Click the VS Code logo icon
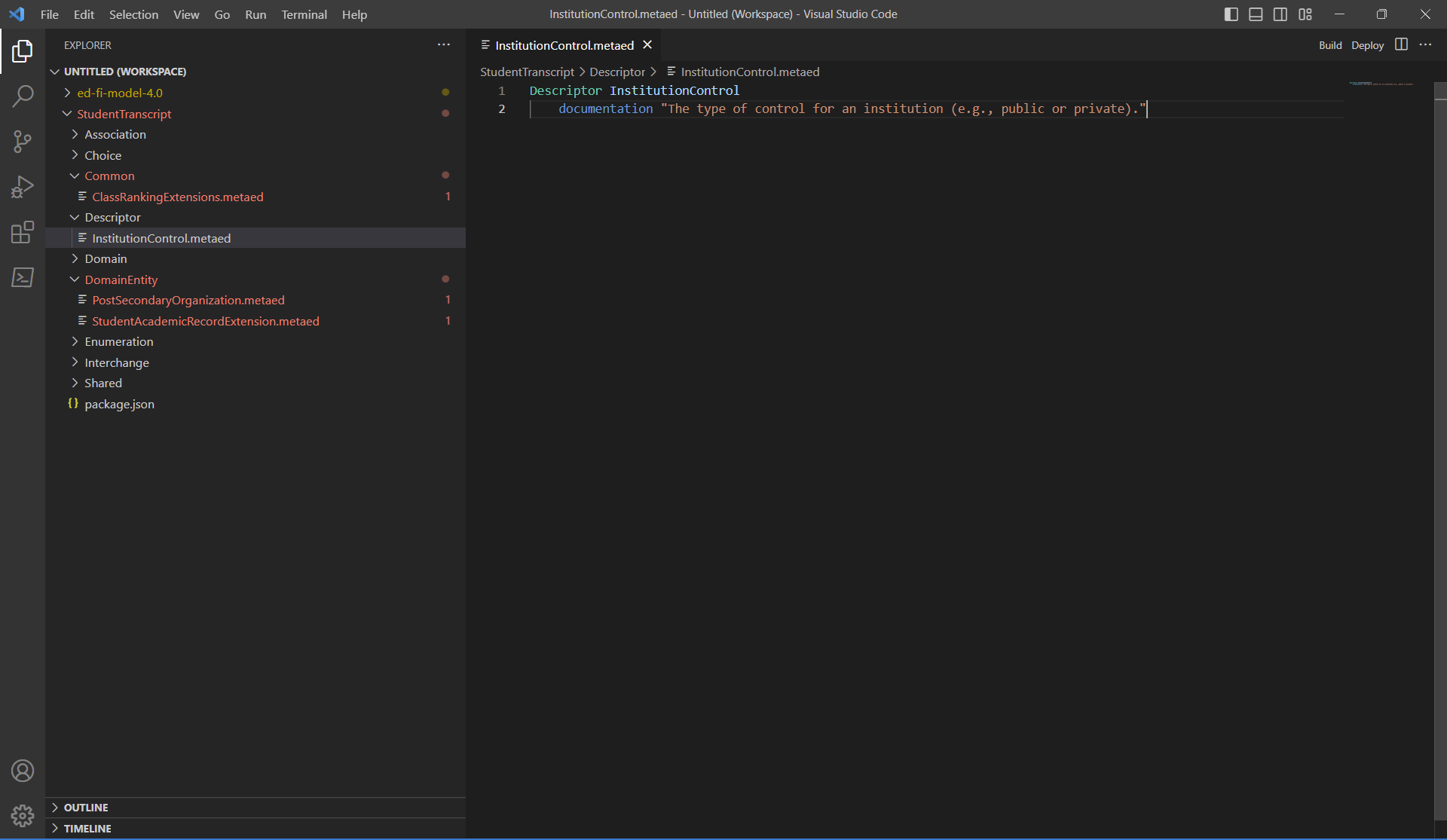 pyautogui.click(x=17, y=14)
